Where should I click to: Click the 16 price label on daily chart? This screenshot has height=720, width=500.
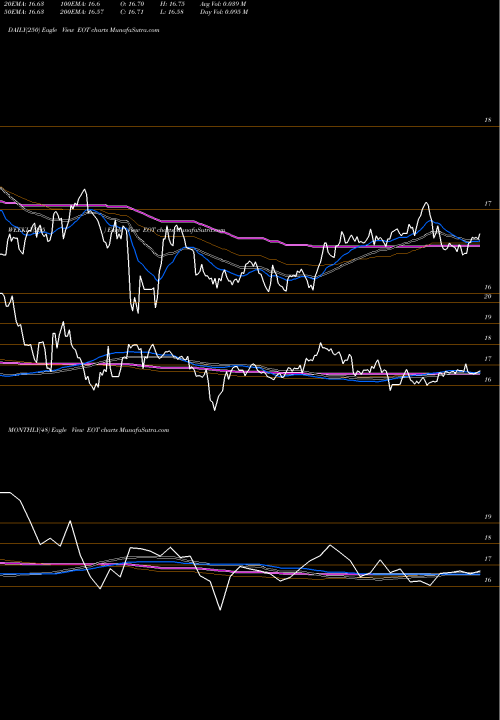point(488,287)
